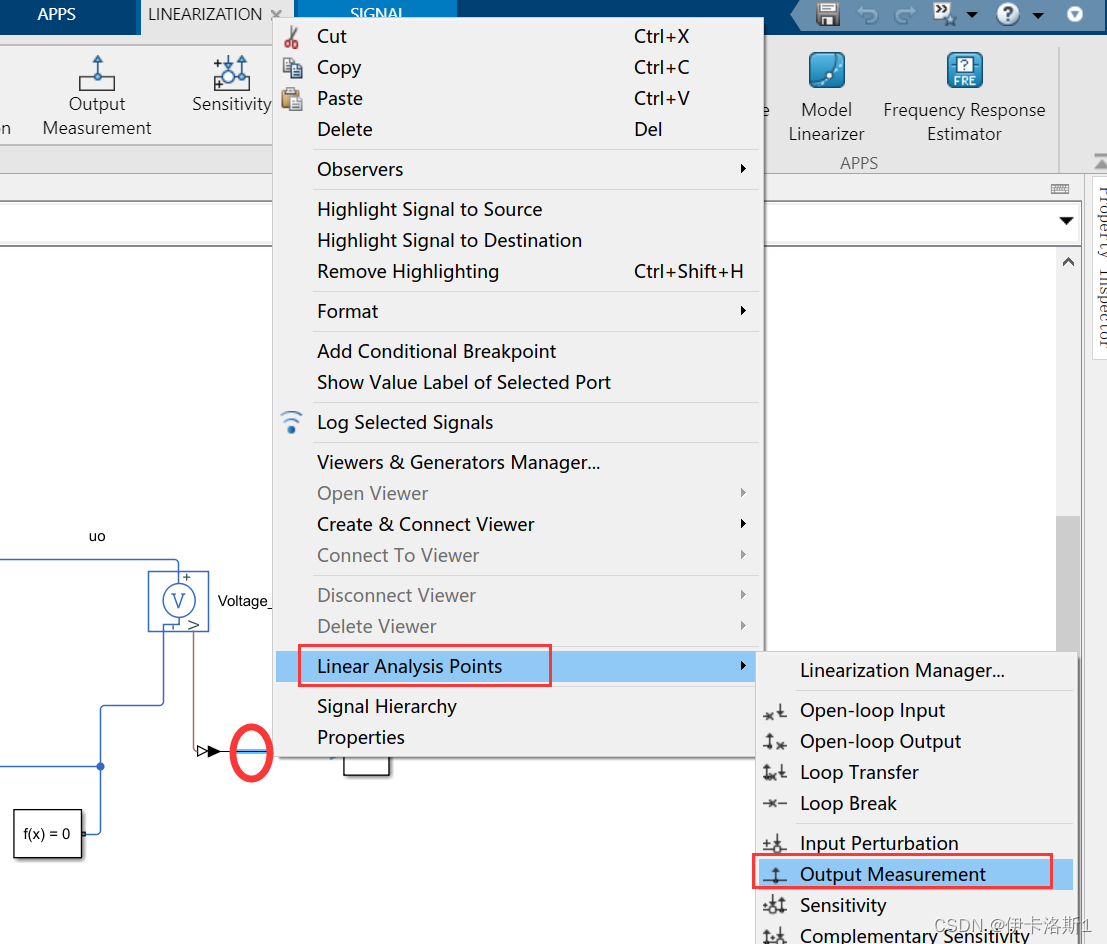
Task: Expand the Format submenu
Action: click(519, 311)
